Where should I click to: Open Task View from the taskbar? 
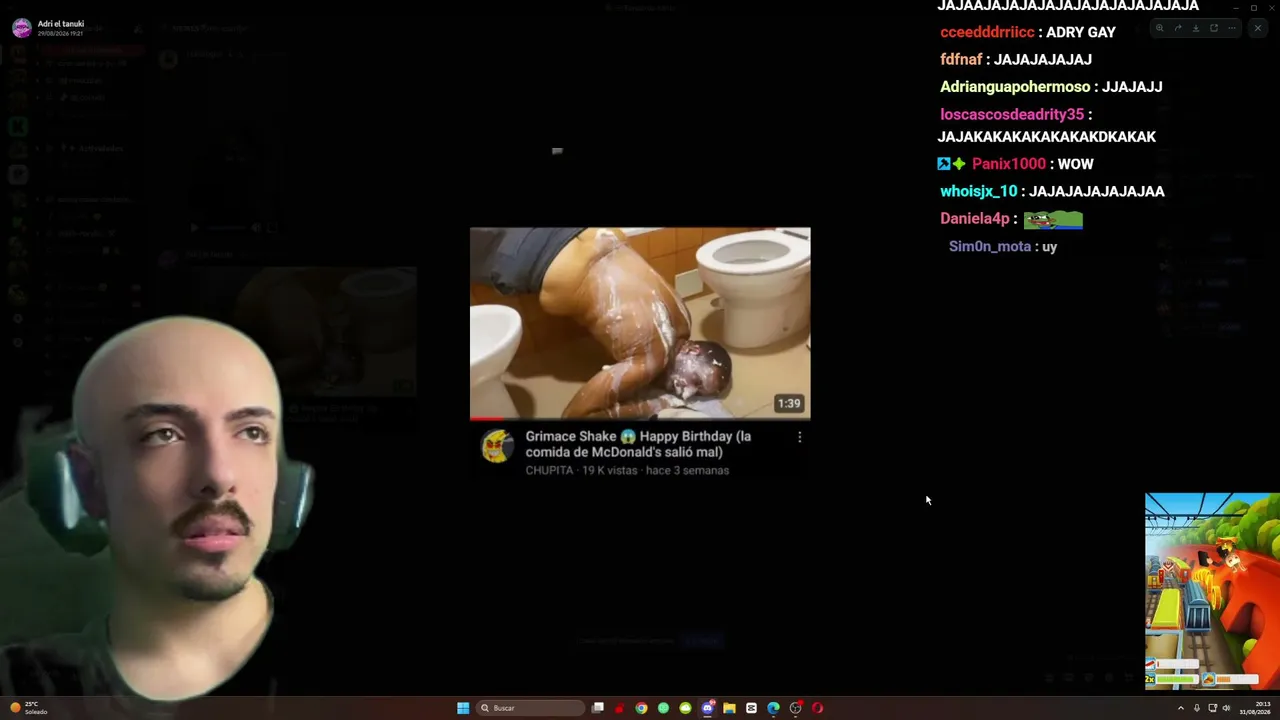pyautogui.click(x=598, y=708)
